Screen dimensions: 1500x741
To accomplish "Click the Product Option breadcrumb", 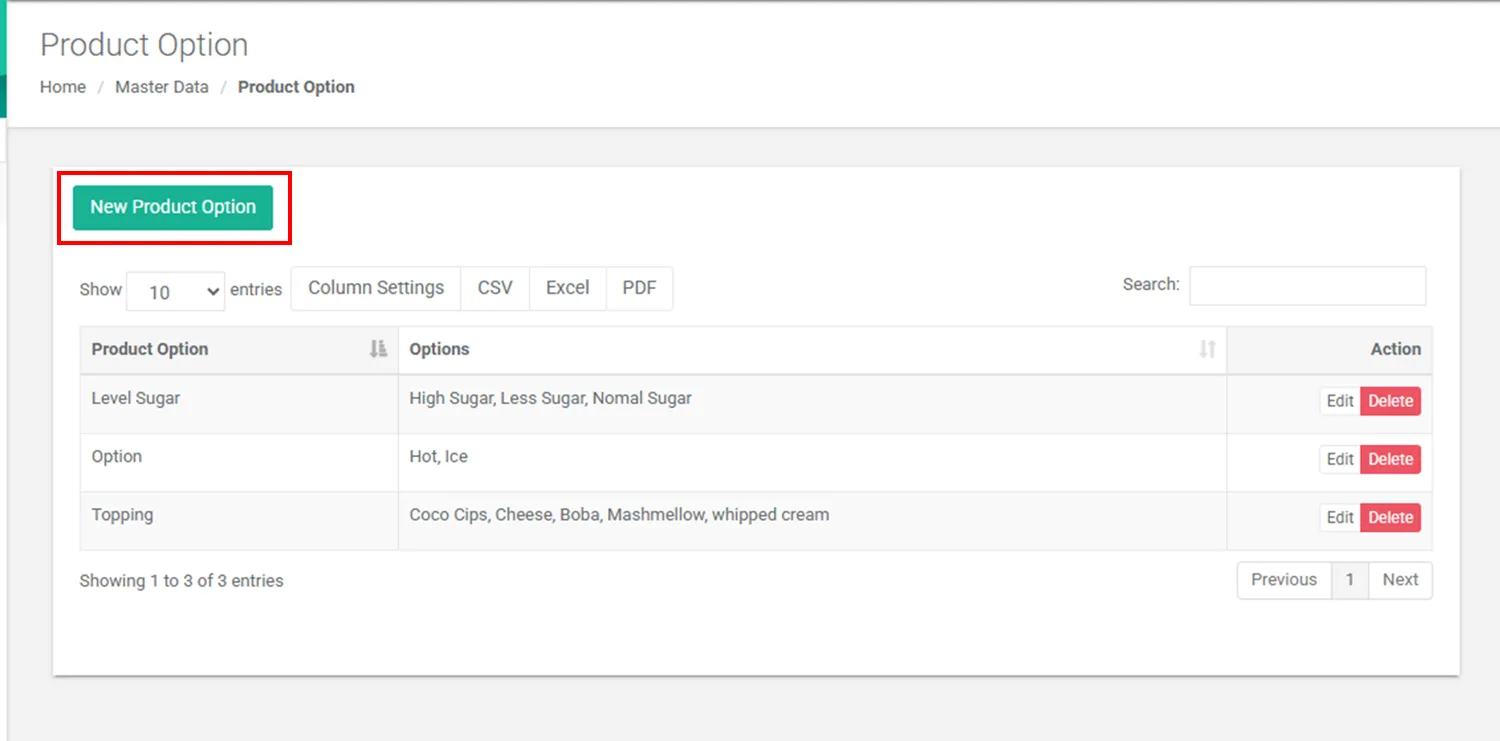I will pos(296,87).
